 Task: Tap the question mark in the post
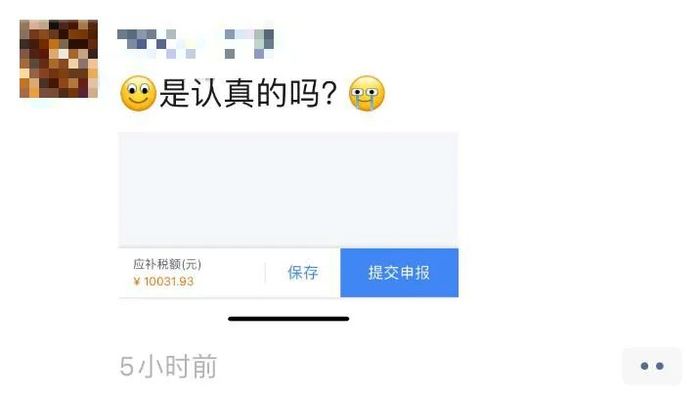point(329,93)
